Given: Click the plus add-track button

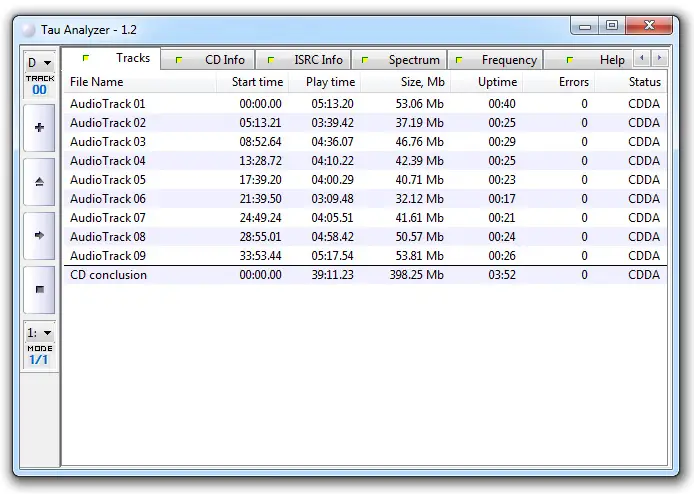Looking at the screenshot, I should [39, 128].
